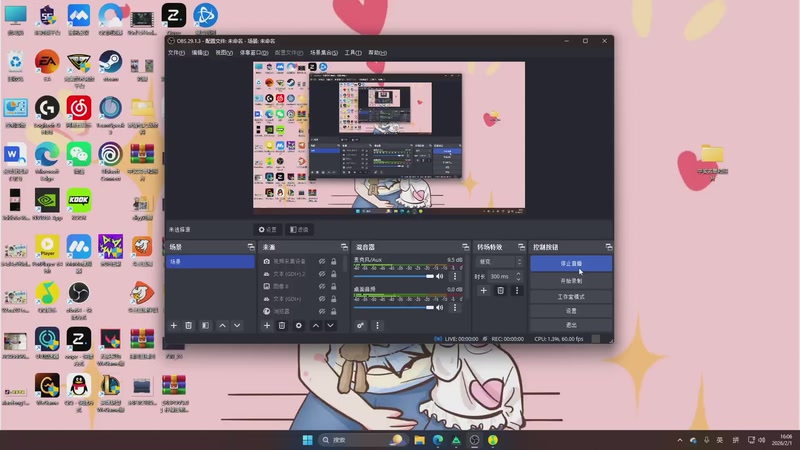Open the 文件 menu

click(x=176, y=53)
